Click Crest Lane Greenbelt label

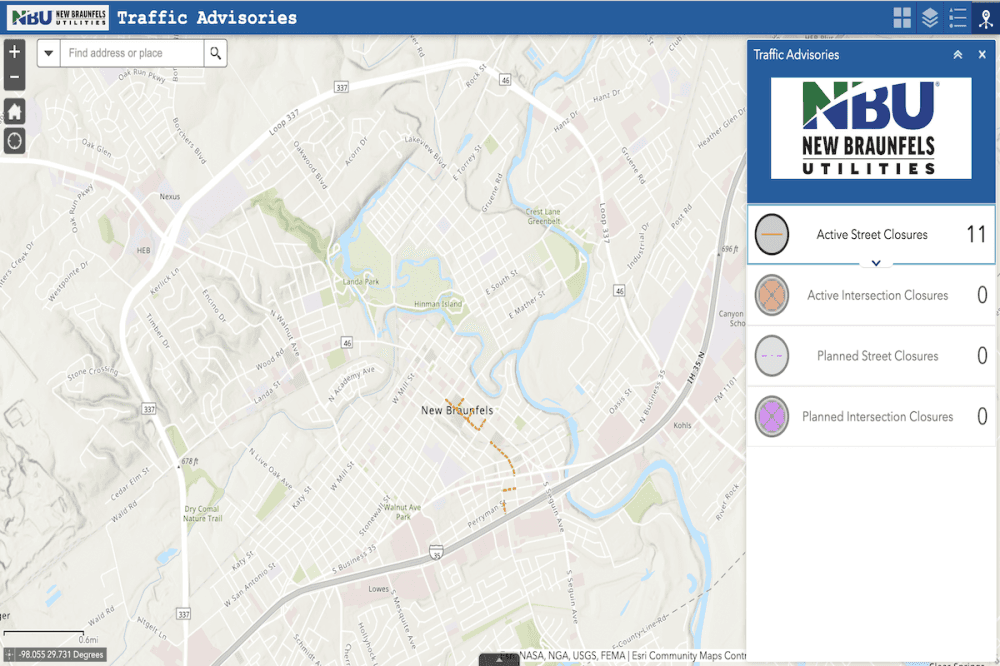[543, 216]
